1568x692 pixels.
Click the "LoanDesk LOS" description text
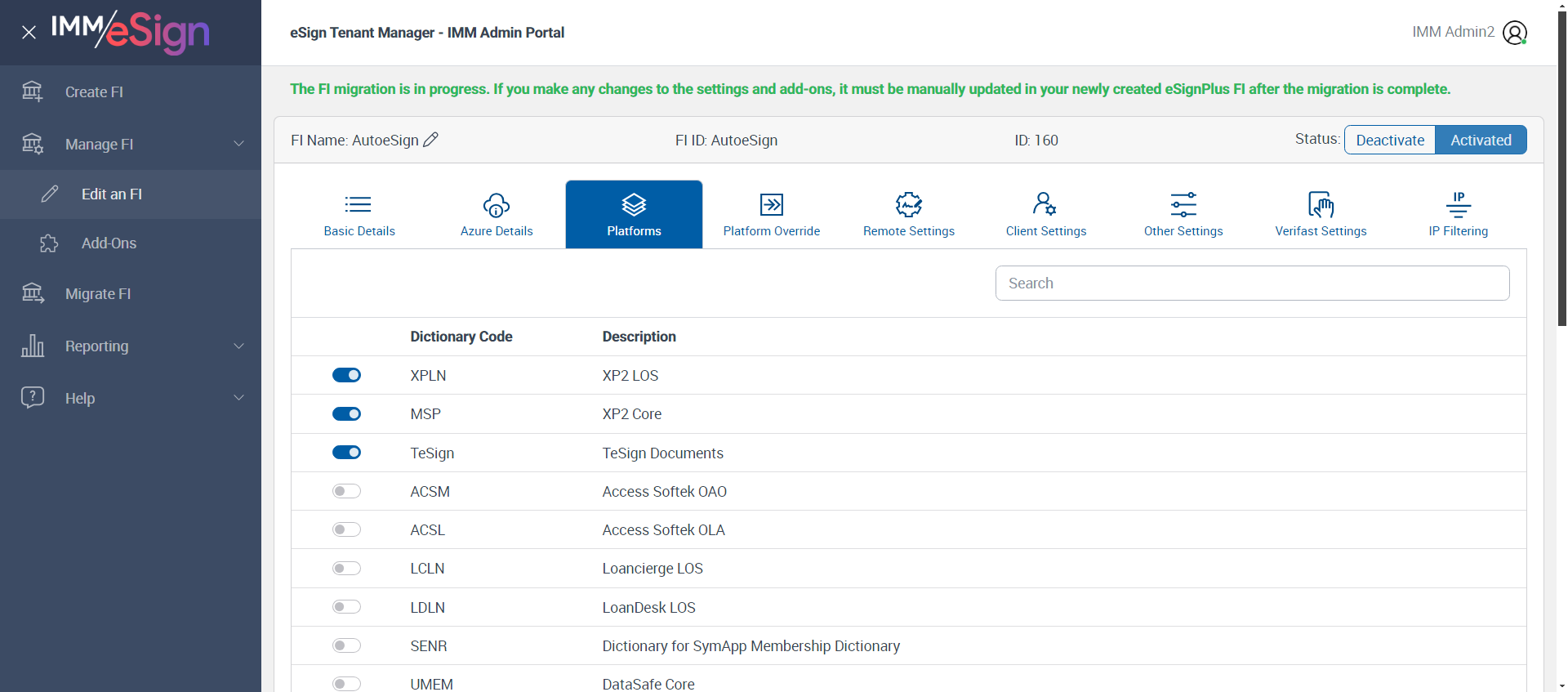pyautogui.click(x=649, y=607)
